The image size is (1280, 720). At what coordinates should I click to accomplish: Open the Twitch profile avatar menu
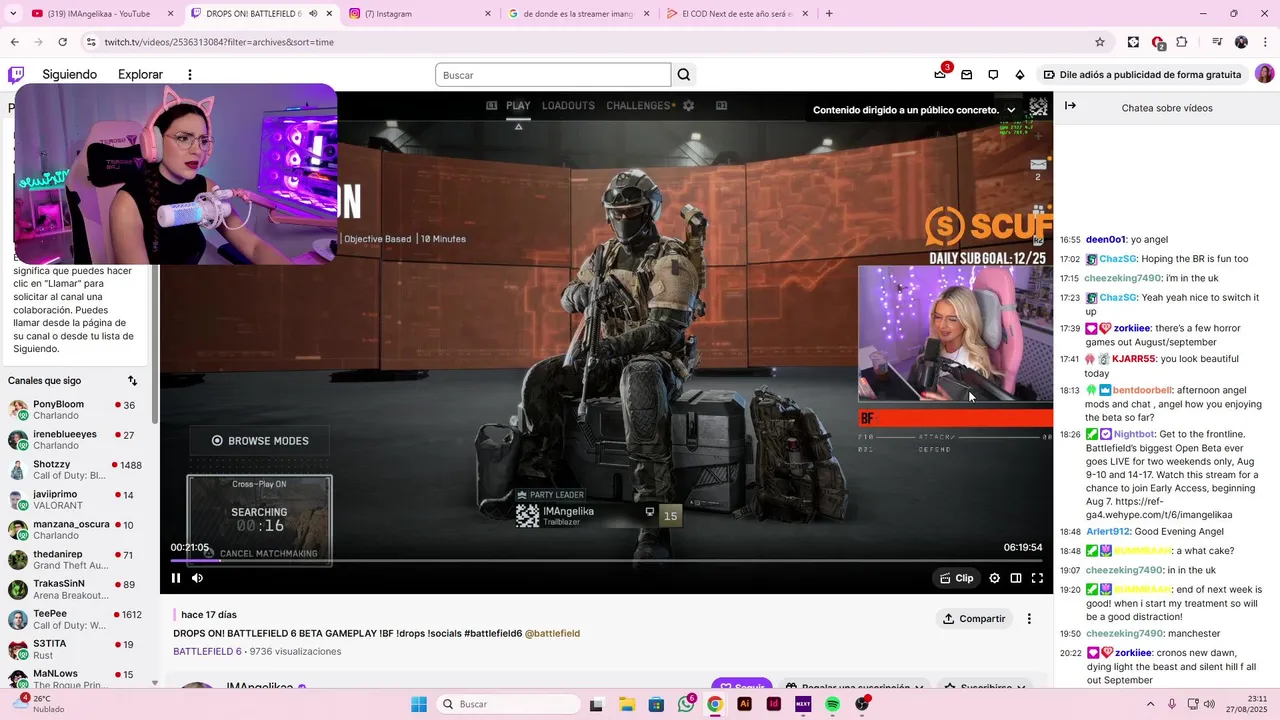1265,74
